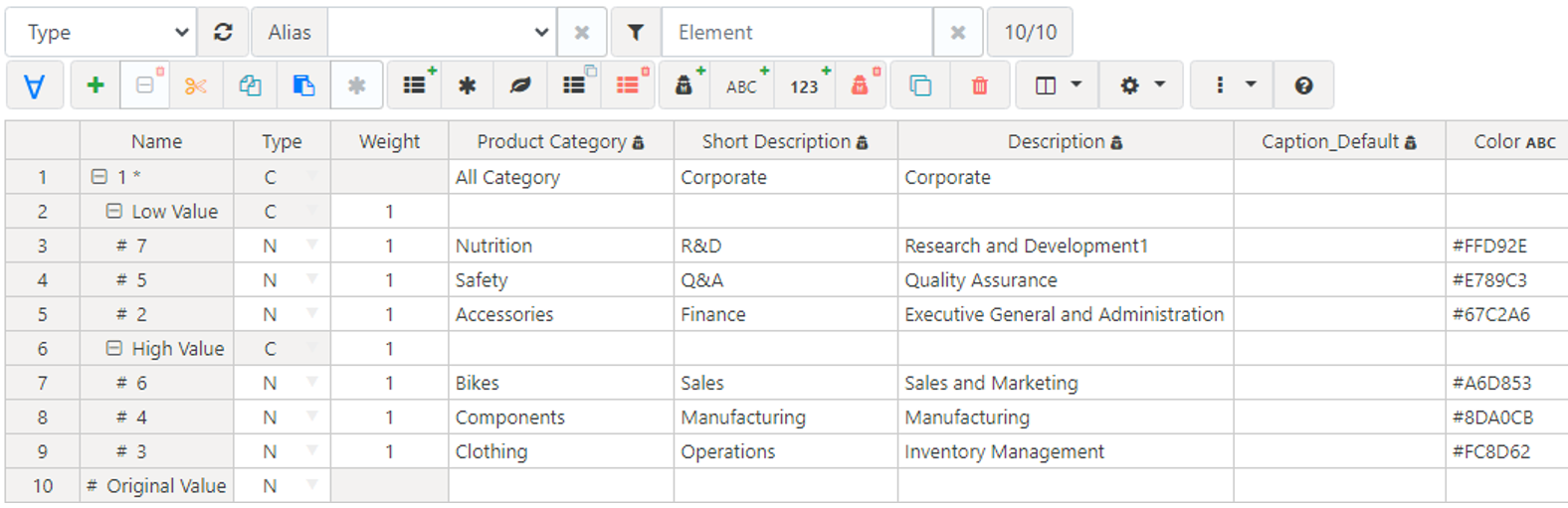Click the copy elements icon
This screenshot has width=1568, height=508.
click(250, 85)
